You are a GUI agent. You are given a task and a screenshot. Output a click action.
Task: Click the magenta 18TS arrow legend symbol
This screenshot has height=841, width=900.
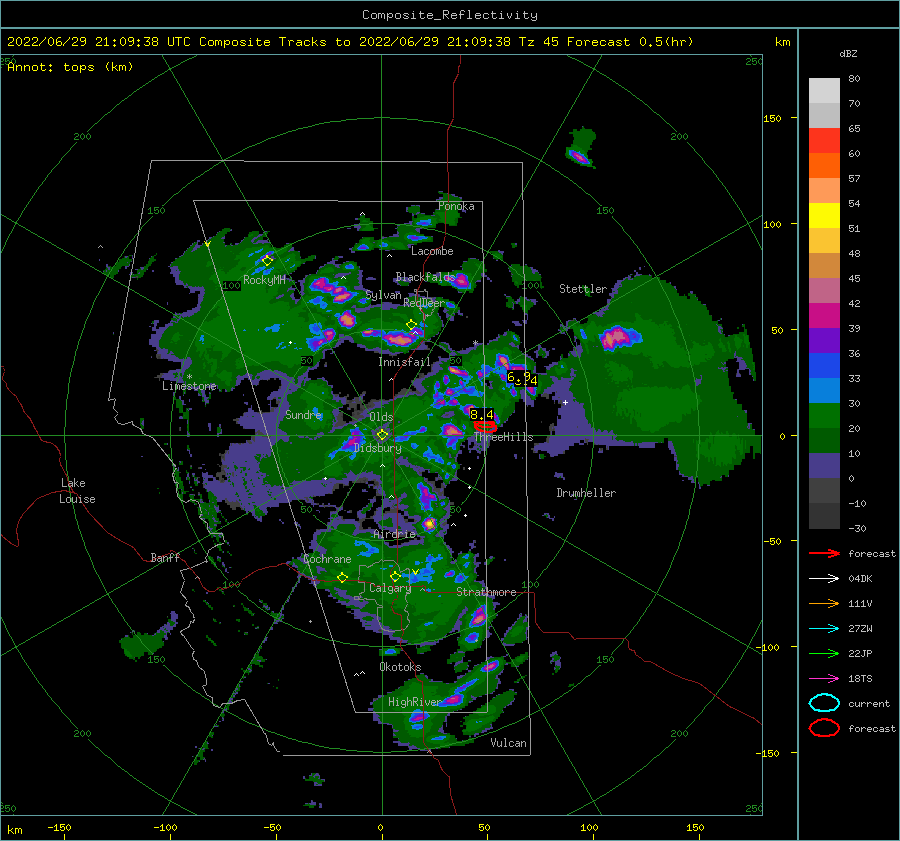click(824, 679)
